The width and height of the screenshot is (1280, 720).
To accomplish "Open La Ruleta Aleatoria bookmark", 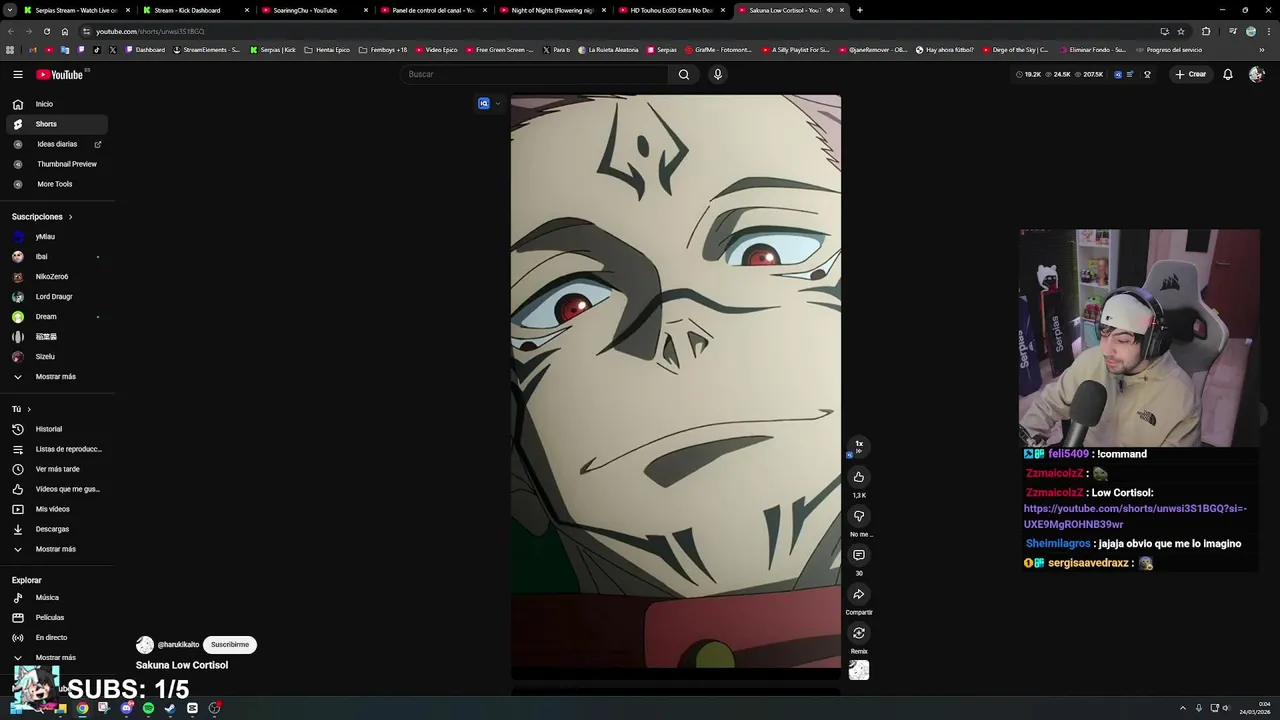I will 609,50.
